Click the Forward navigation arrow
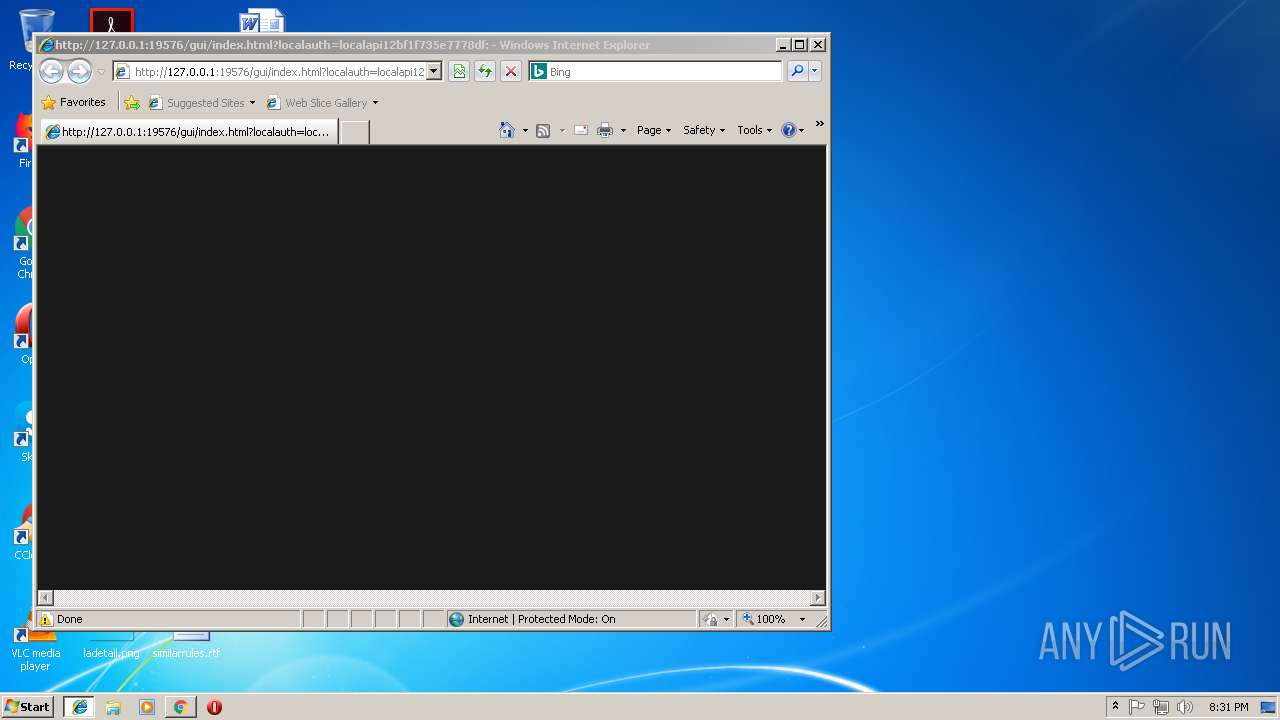 [79, 71]
